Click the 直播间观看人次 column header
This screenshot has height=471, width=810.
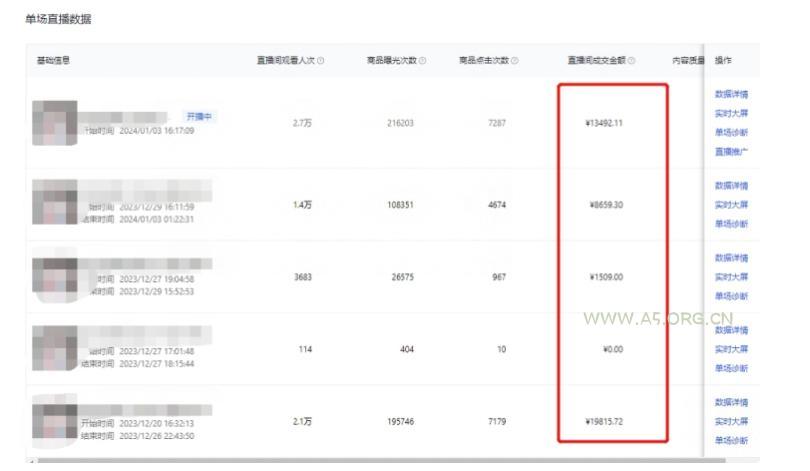(286, 60)
